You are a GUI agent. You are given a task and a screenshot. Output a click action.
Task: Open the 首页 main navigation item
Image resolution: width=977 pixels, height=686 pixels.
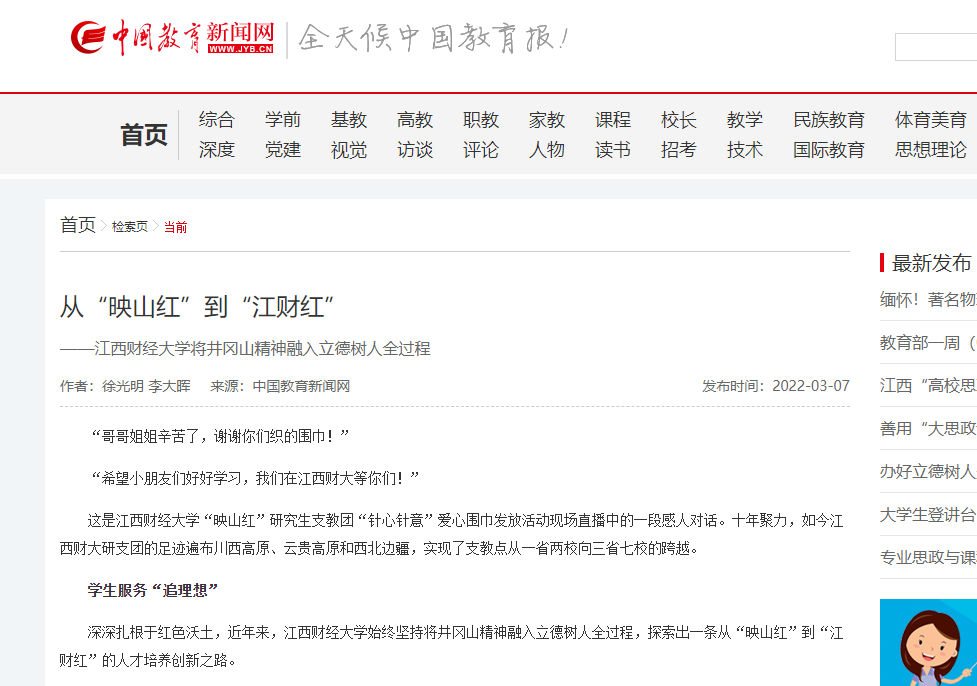click(144, 135)
